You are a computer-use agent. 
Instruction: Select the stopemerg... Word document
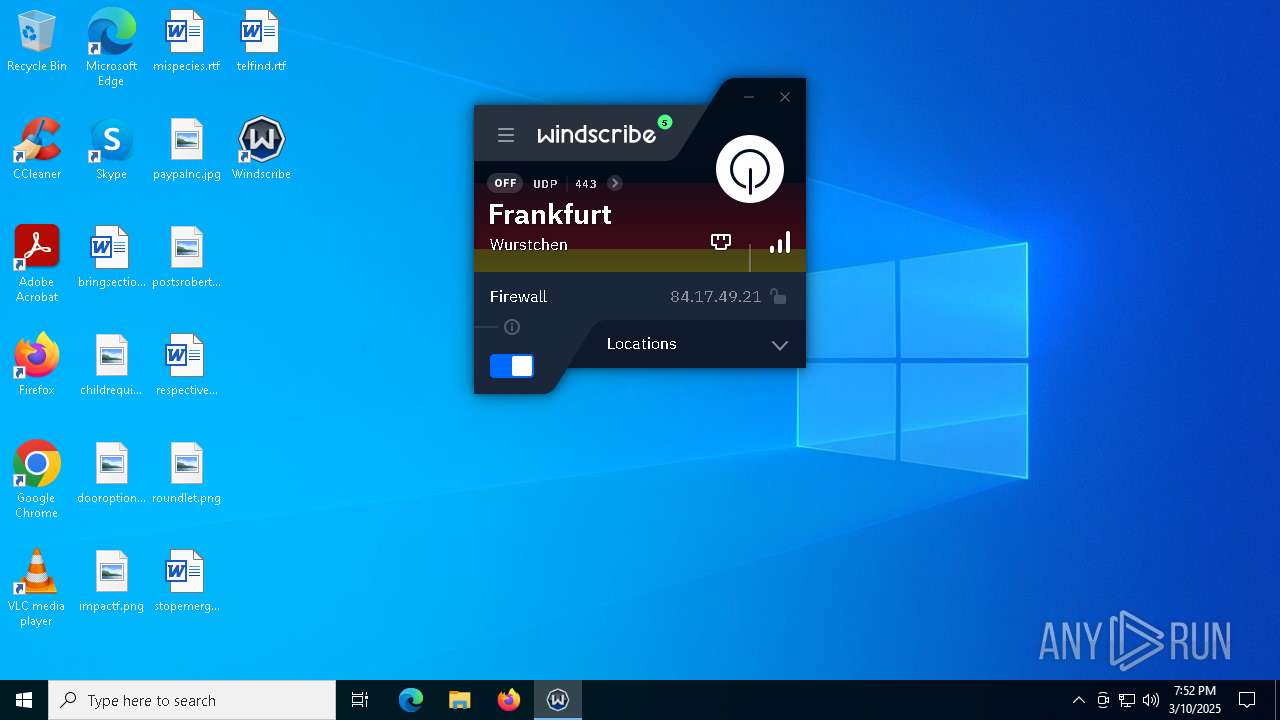click(187, 582)
